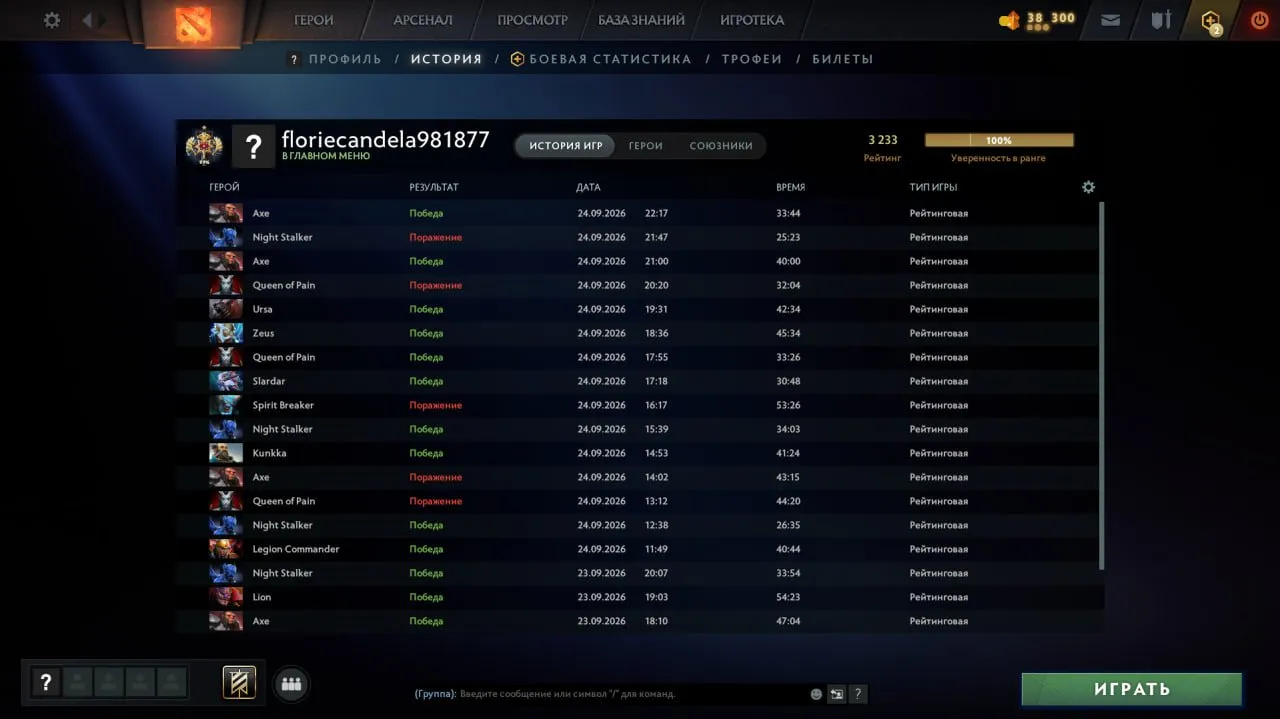Open the role queue icon at bottom
Screen dimensions: 1280x719
tap(239, 683)
